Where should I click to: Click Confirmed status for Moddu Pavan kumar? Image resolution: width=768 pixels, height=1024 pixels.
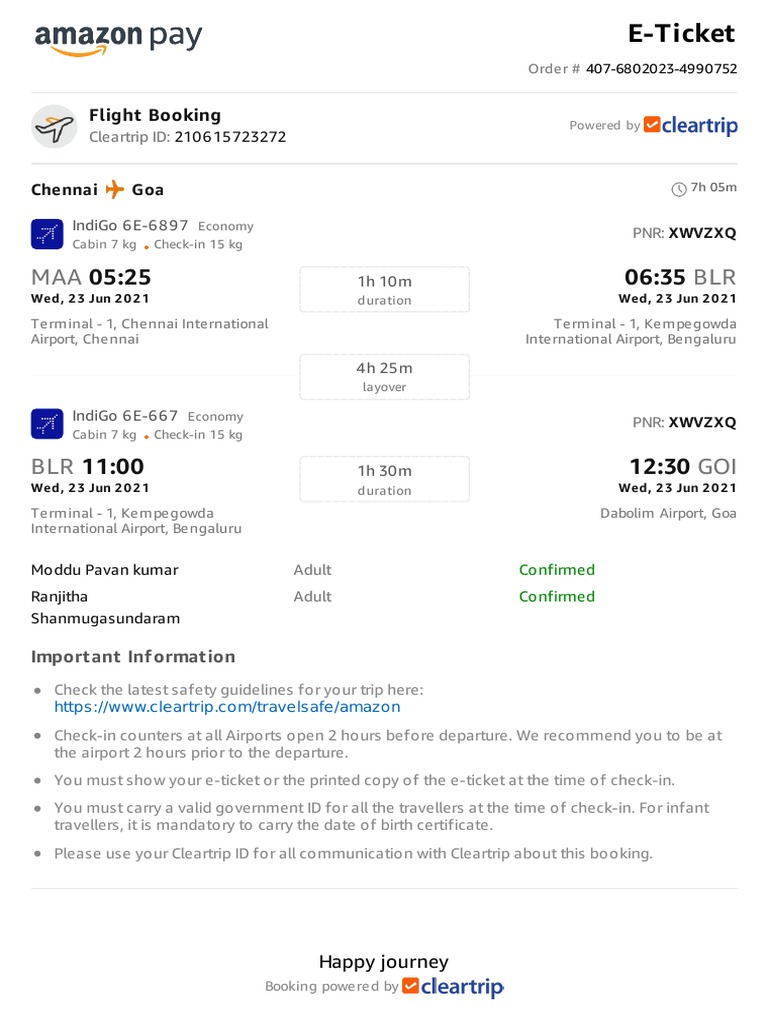coord(556,570)
